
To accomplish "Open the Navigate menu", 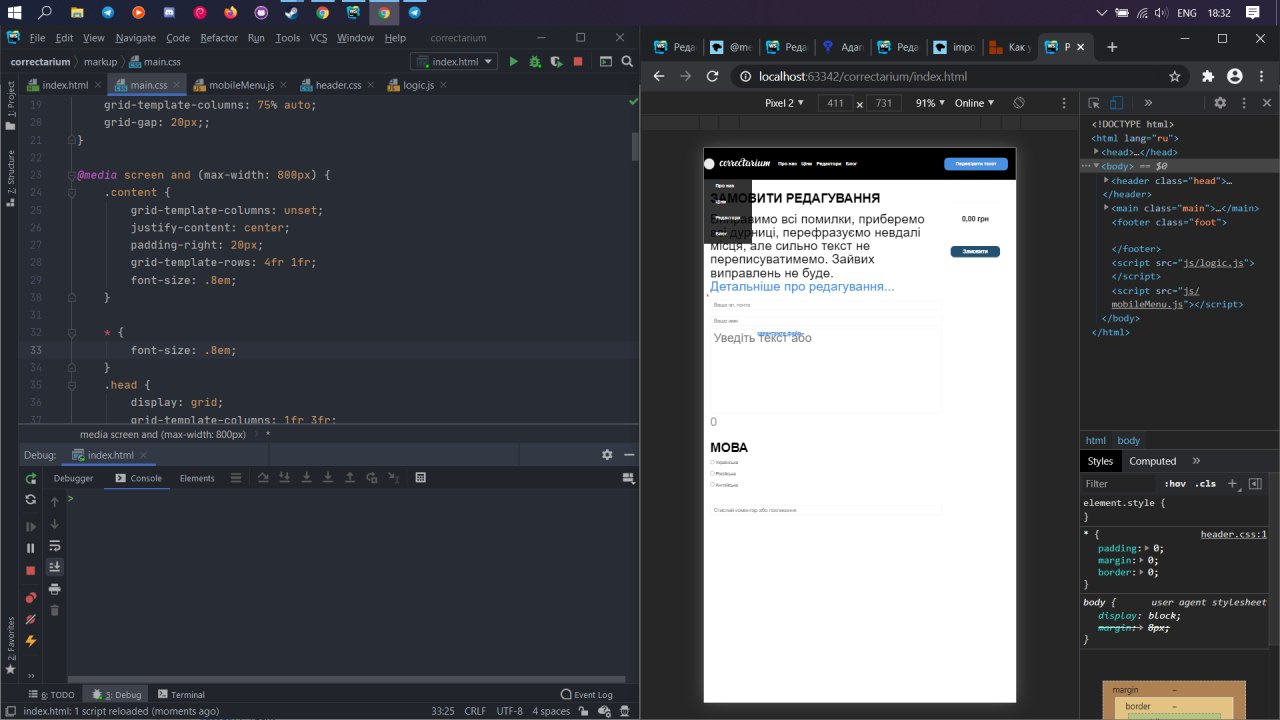I will point(135,38).
